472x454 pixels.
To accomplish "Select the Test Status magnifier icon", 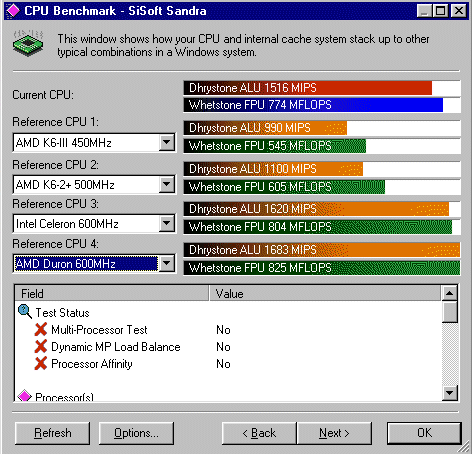I will [25, 312].
